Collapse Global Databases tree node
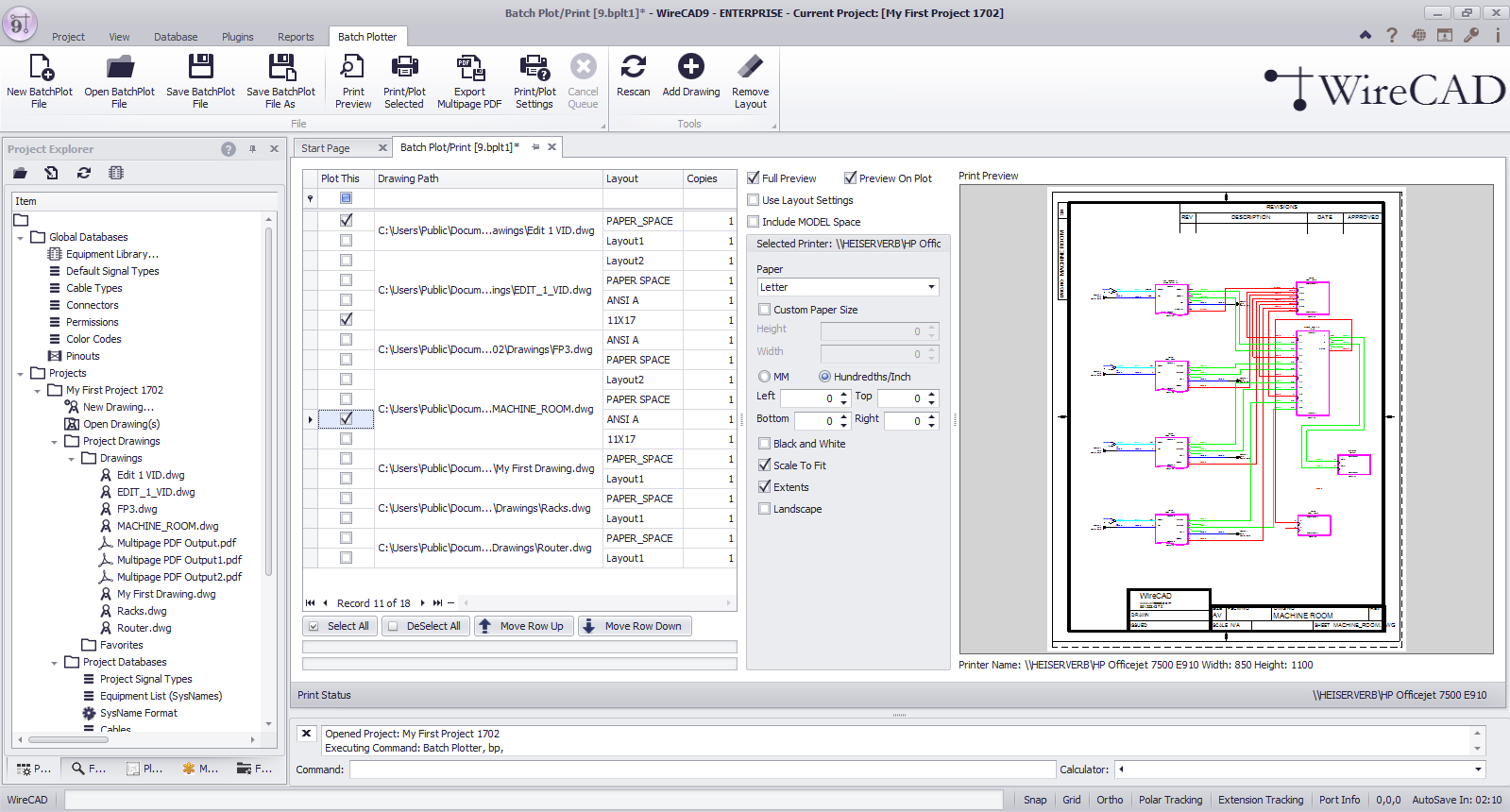 (x=21, y=238)
